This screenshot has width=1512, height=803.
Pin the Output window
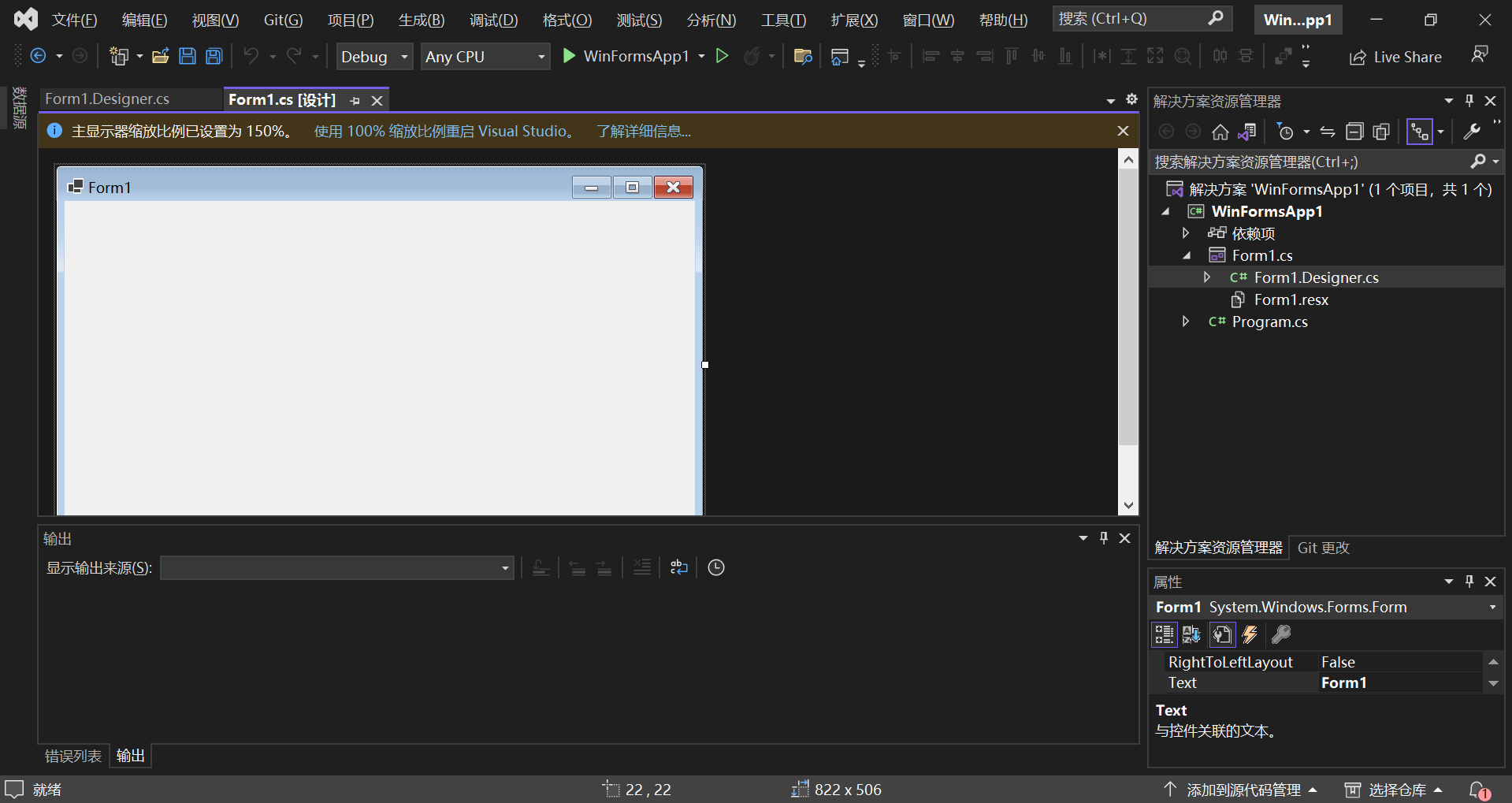pyautogui.click(x=1102, y=537)
